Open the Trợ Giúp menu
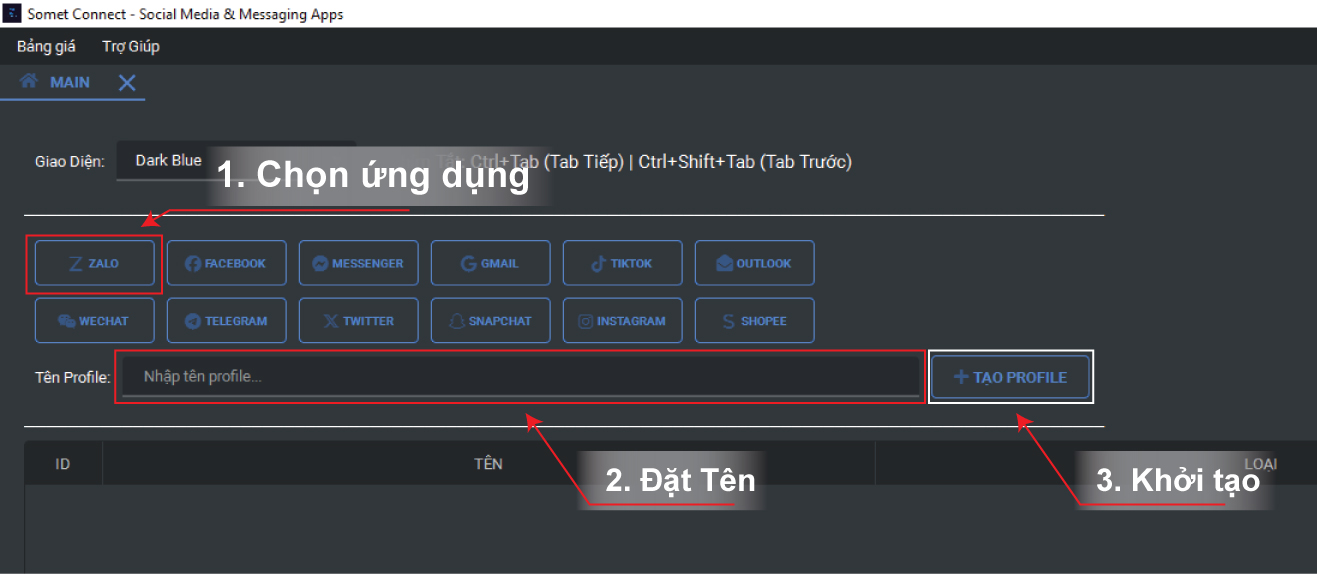Image resolution: width=1317 pixels, height=574 pixels. tap(131, 46)
